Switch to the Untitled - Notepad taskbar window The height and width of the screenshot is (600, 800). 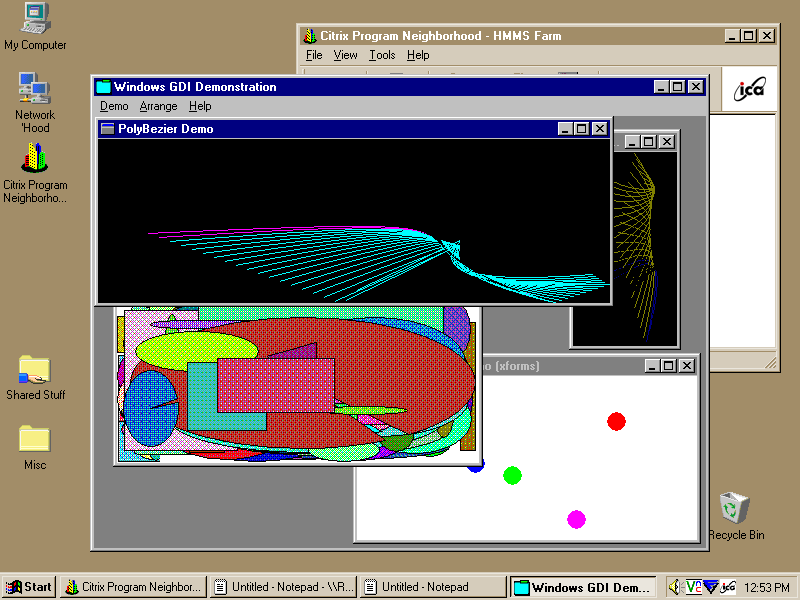[x=432, y=587]
